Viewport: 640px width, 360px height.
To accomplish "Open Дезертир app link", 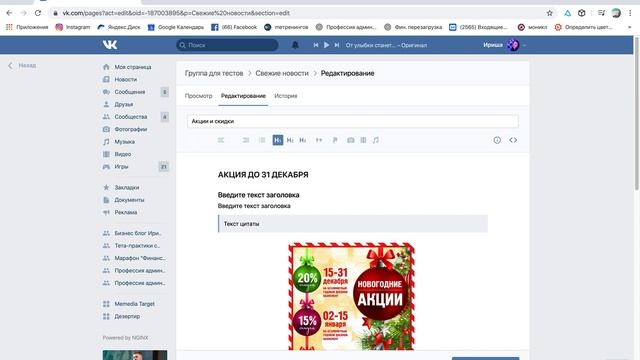I will (127, 316).
